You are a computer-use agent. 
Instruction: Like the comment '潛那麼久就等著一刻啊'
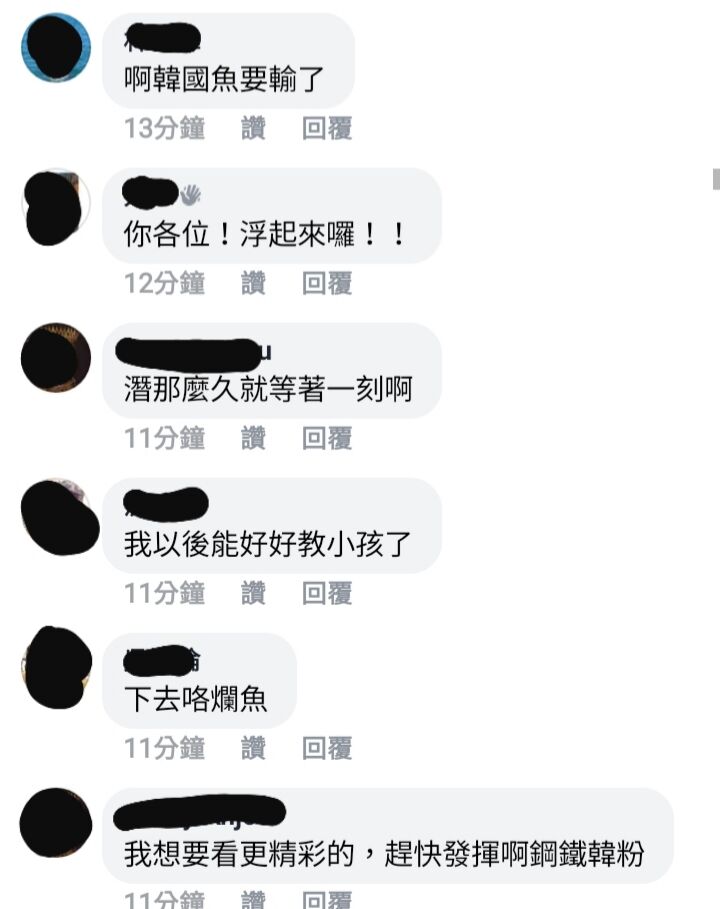253,438
